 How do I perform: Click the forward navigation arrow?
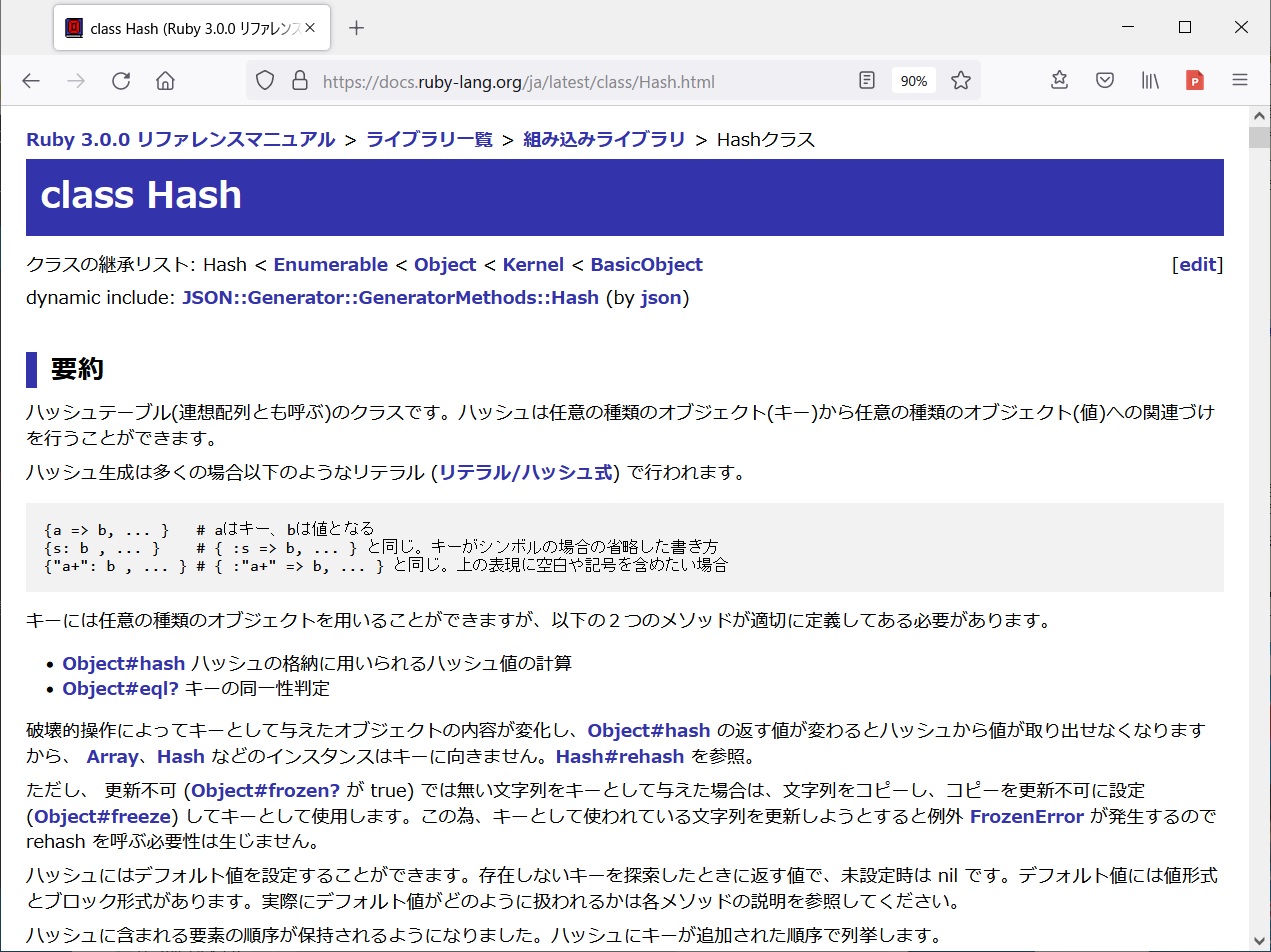76,80
